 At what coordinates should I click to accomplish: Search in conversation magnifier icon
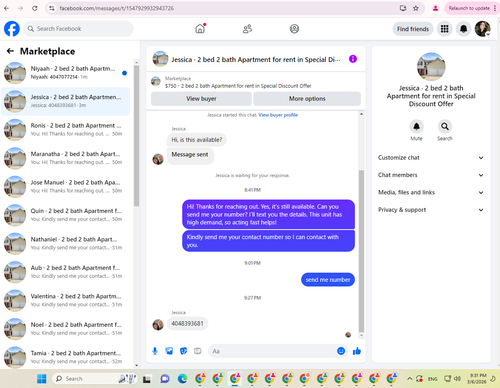(x=445, y=127)
